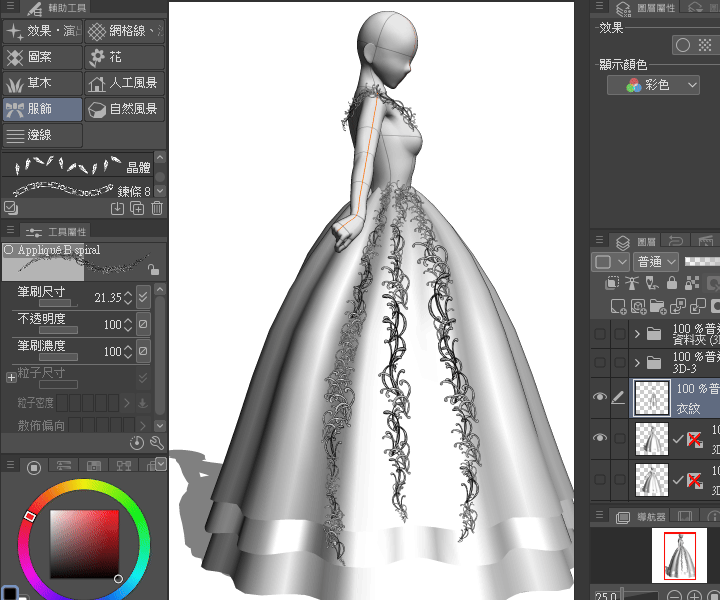Duplicate the current sub tool

click(137, 208)
